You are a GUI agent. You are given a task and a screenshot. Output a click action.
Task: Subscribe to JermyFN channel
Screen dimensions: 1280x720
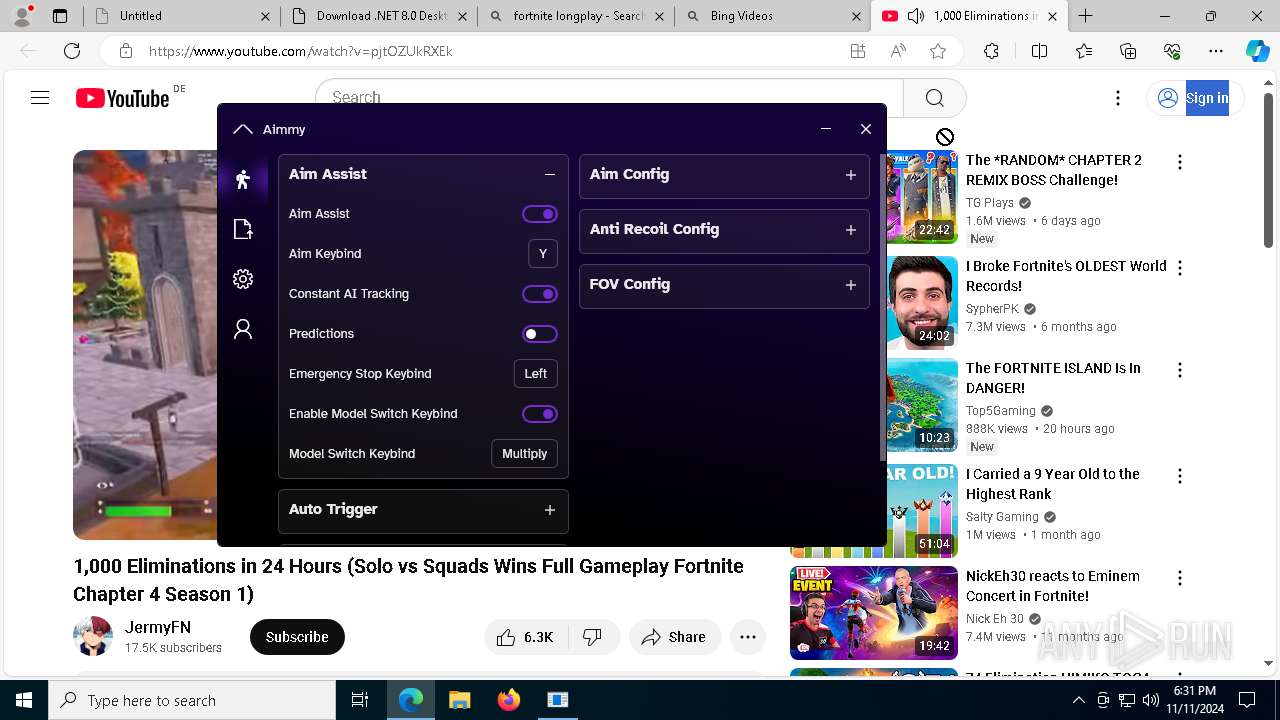point(297,637)
